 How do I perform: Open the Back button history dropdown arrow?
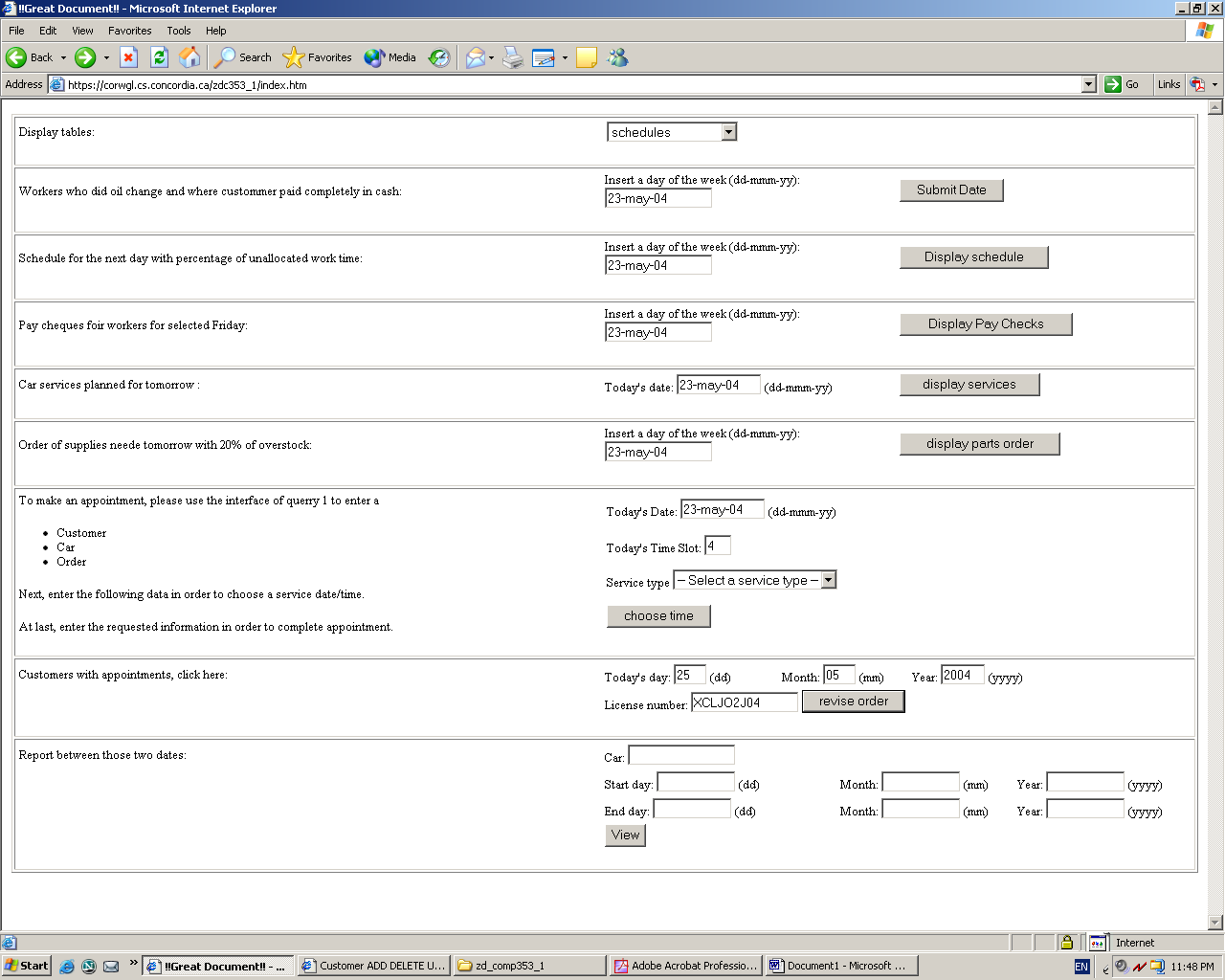64,57
